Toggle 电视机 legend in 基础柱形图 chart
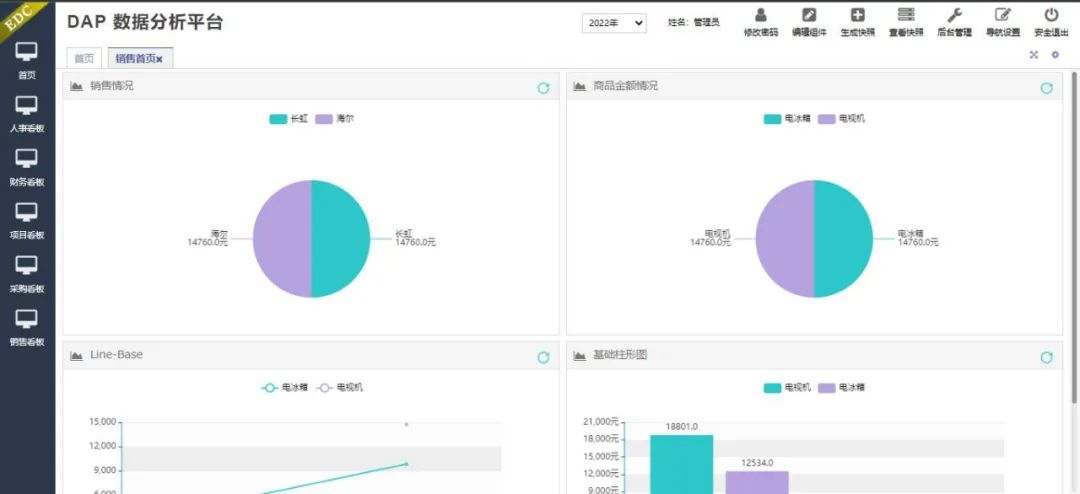 point(789,388)
